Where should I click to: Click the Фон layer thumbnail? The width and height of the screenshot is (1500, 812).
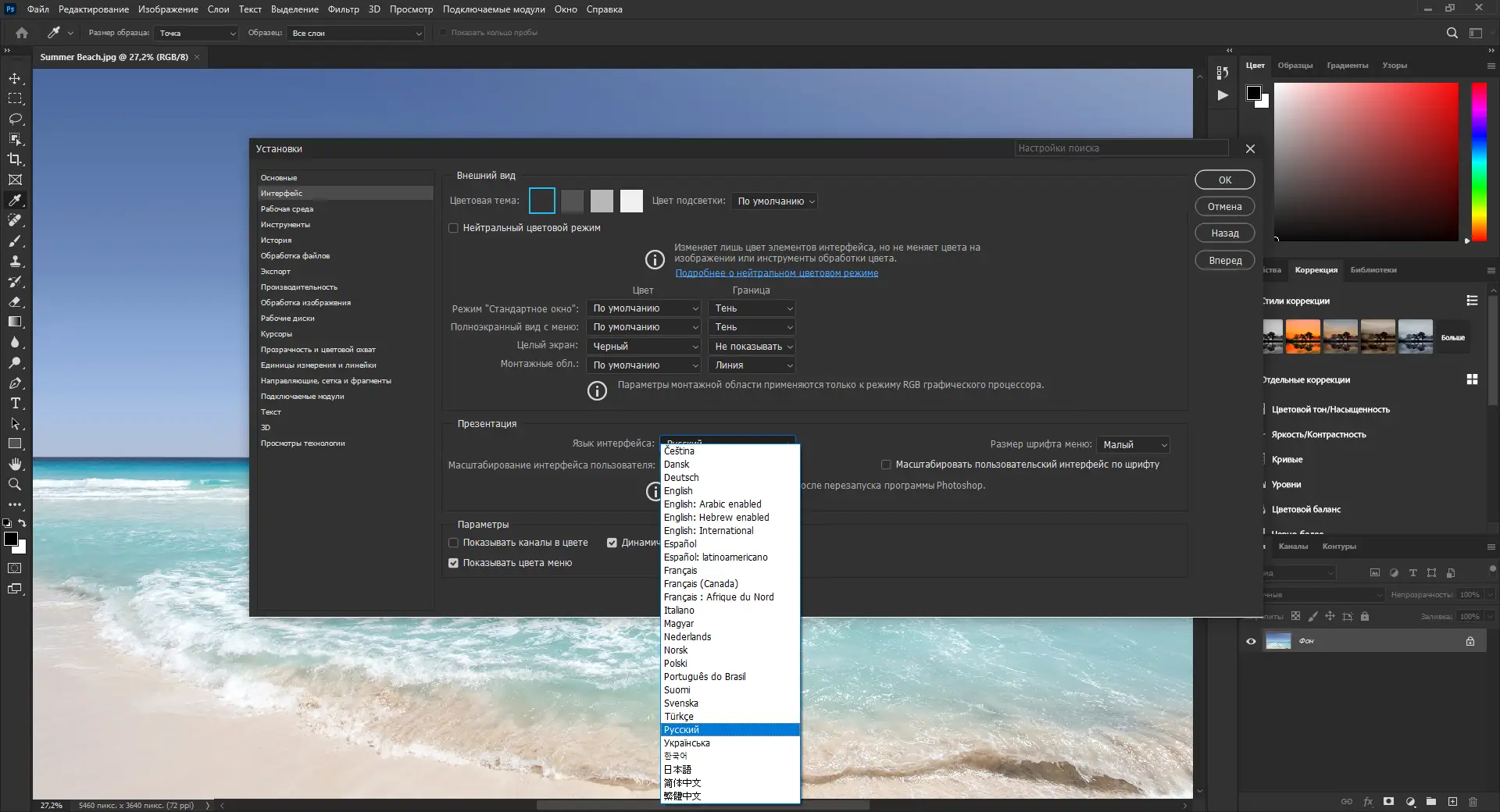1278,641
